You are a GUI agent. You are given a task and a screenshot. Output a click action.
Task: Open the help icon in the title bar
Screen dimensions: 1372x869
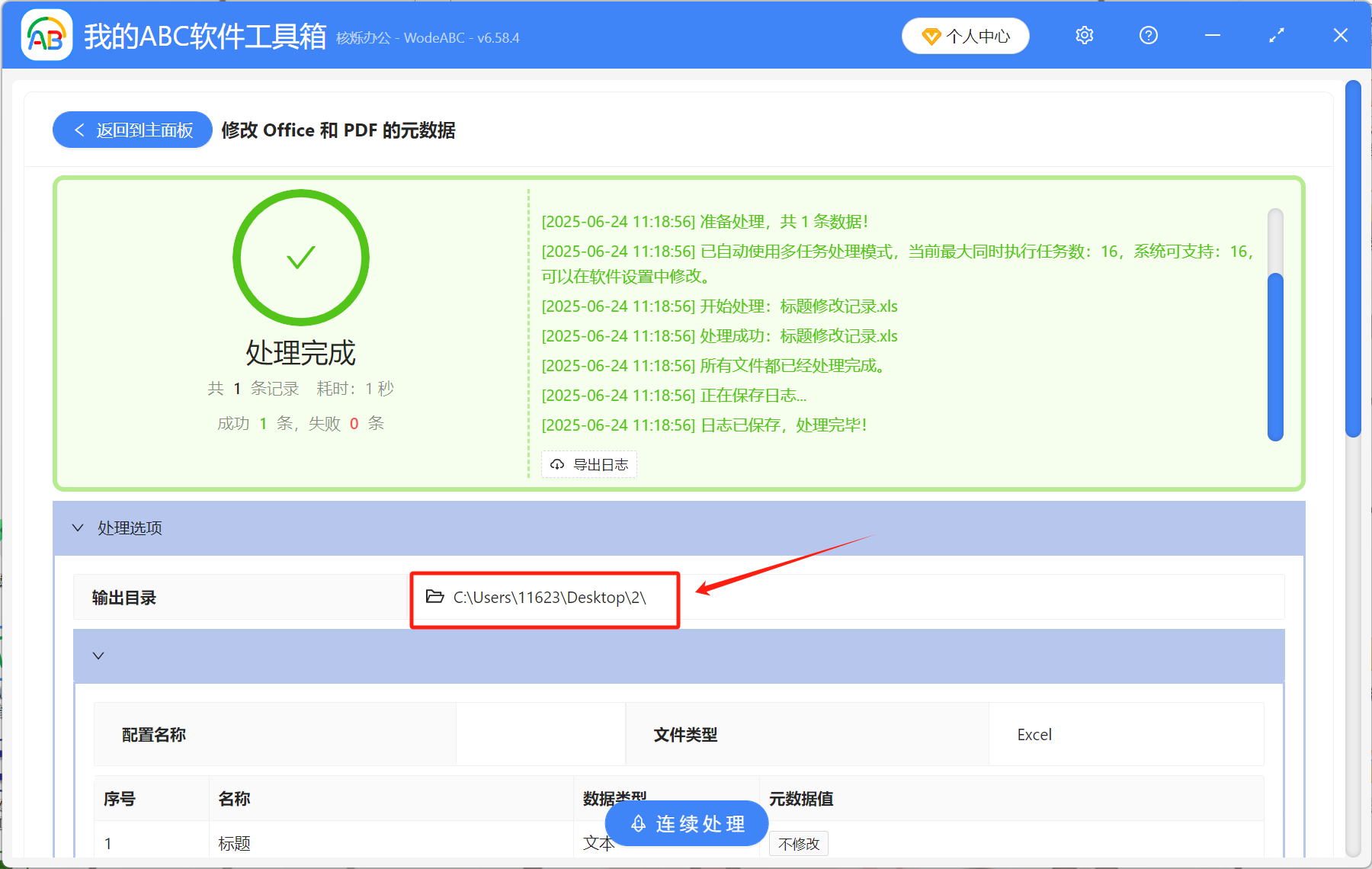click(1148, 35)
